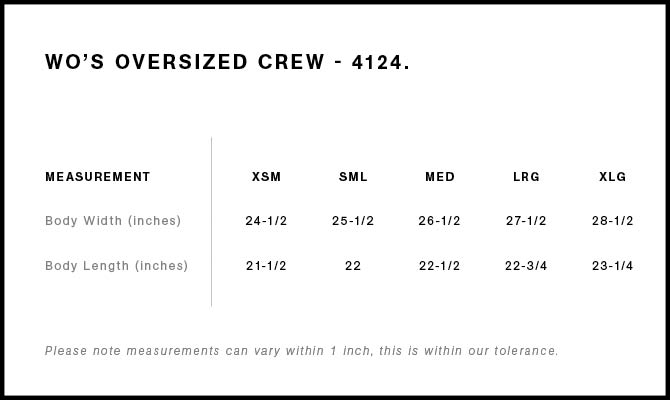Viewport: 670px width, 400px height.
Task: Select XSM body length value 21-1/2
Action: click(x=266, y=266)
